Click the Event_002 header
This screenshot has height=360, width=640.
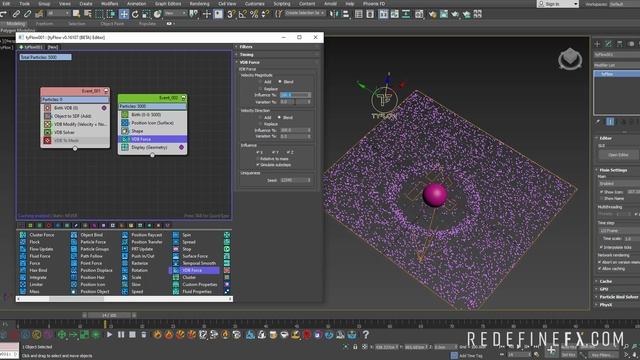coord(152,98)
